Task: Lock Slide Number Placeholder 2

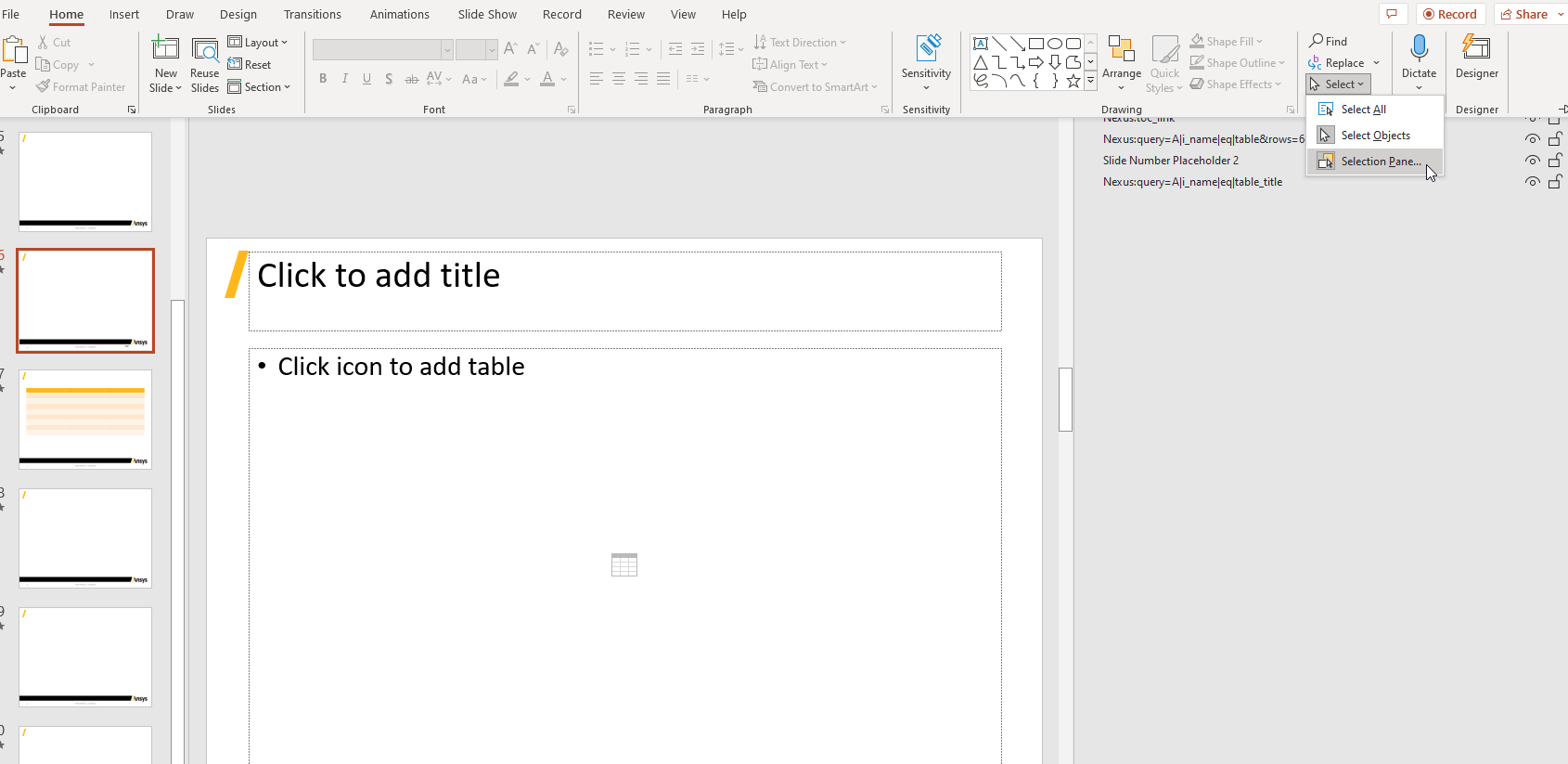Action: [1556, 161]
